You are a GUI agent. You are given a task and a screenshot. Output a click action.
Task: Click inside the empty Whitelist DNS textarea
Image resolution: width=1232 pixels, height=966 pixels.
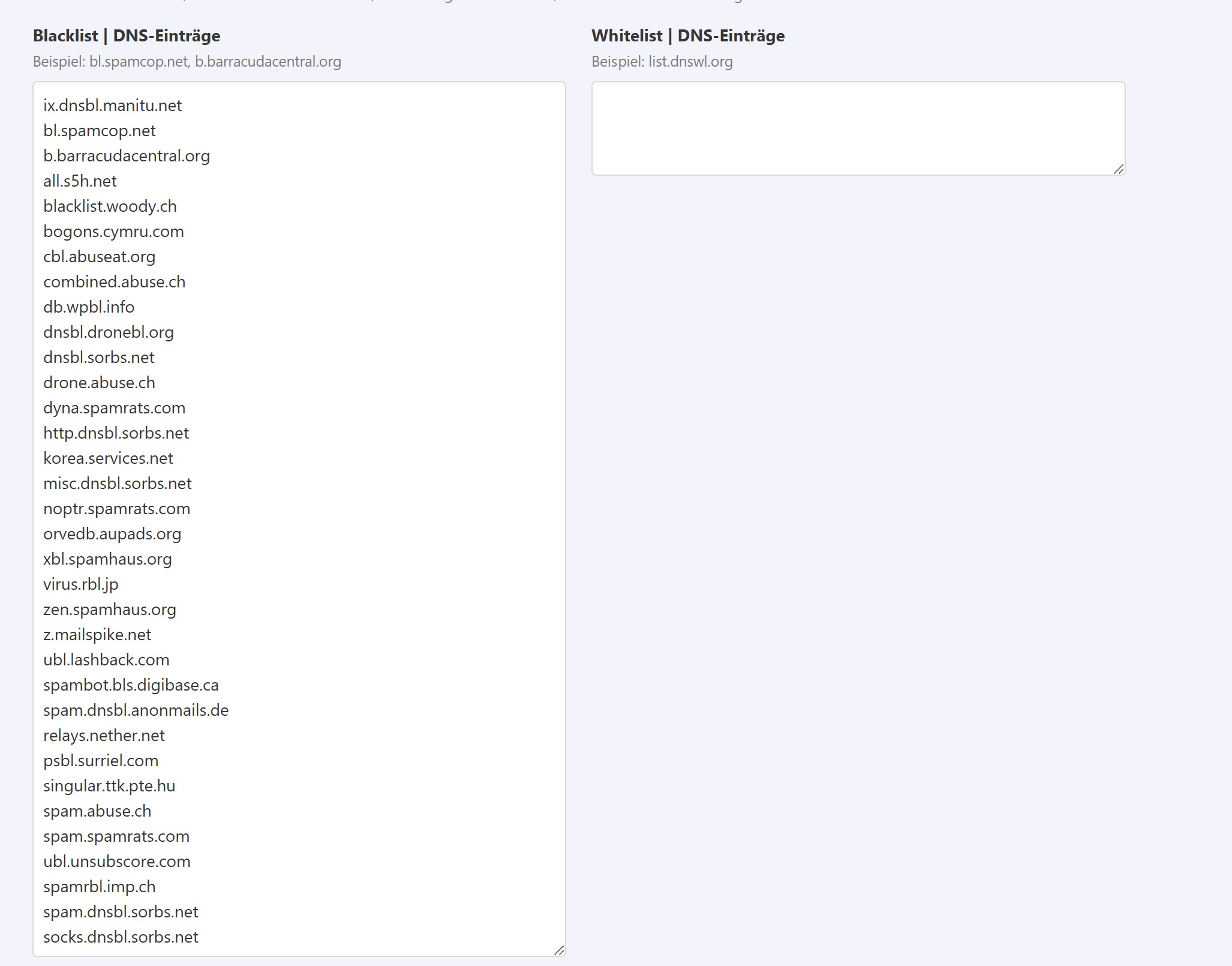[858, 128]
